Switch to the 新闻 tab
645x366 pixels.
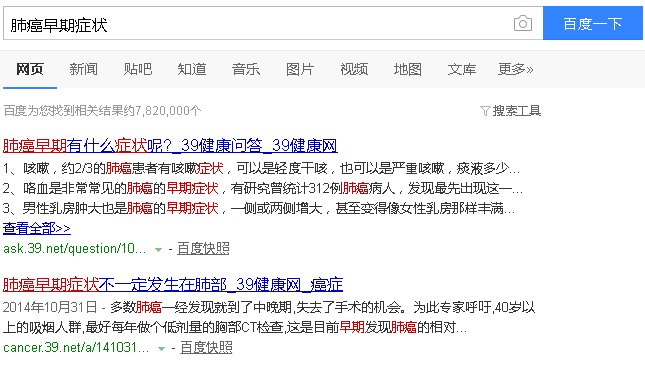(84, 69)
